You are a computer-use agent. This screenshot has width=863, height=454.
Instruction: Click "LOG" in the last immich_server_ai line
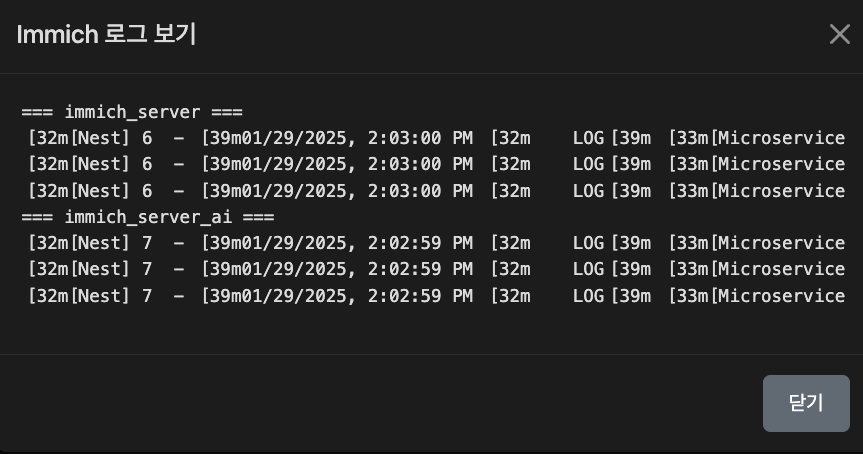pos(588,295)
